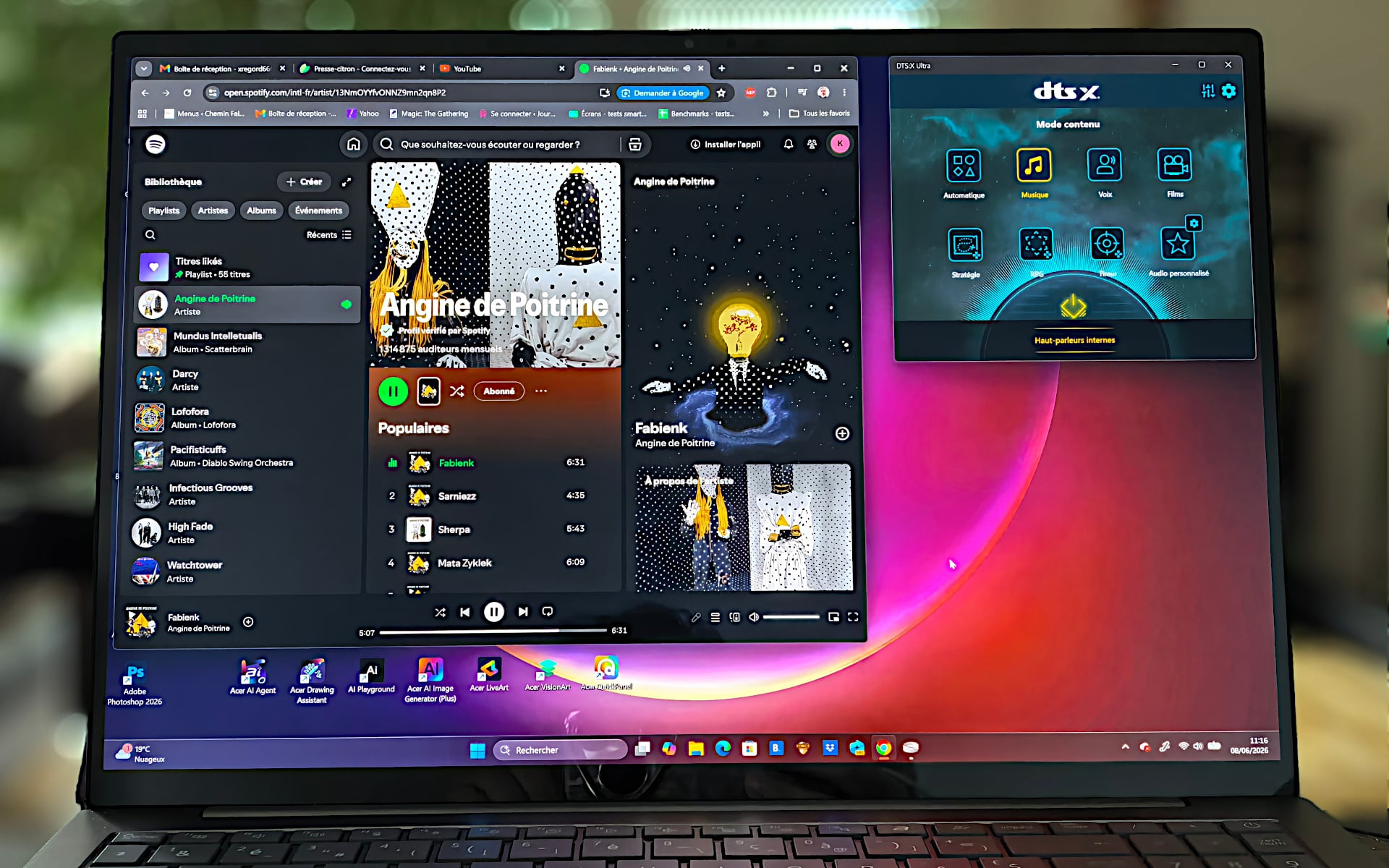Image resolution: width=1389 pixels, height=868 pixels.
Task: Select the Musique content mode in DTS:X
Action: (x=1034, y=173)
